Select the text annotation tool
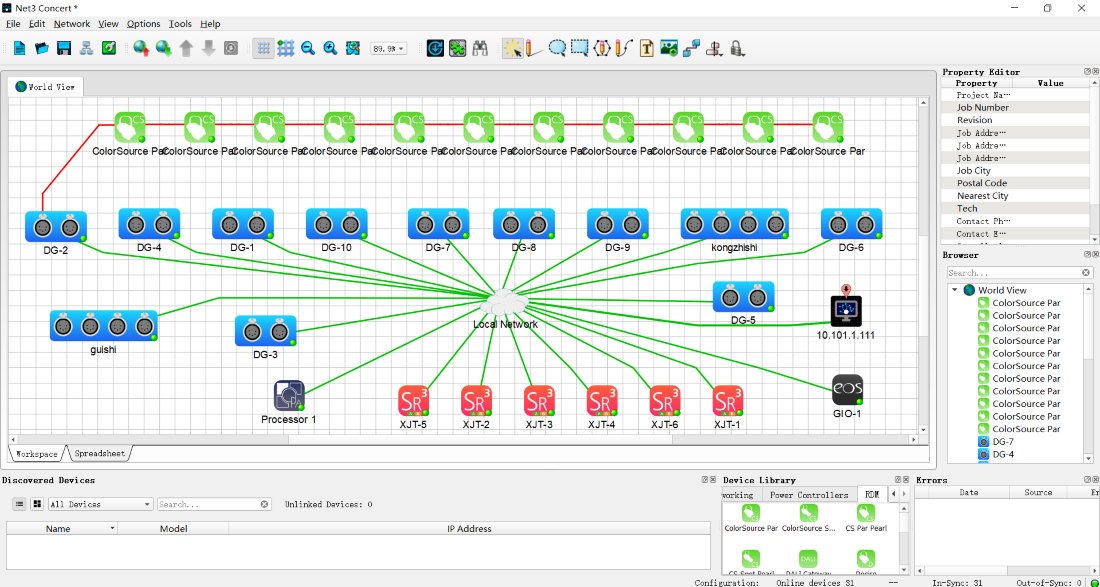 [x=646, y=48]
